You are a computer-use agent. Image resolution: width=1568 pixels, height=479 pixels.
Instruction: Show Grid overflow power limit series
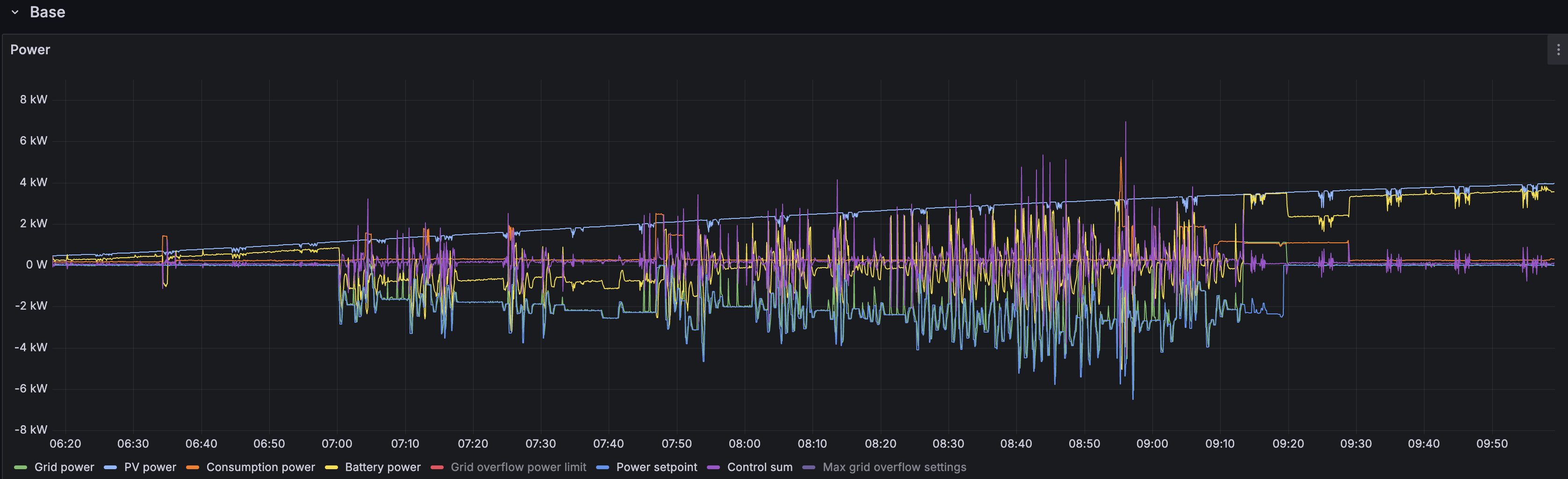tap(518, 467)
